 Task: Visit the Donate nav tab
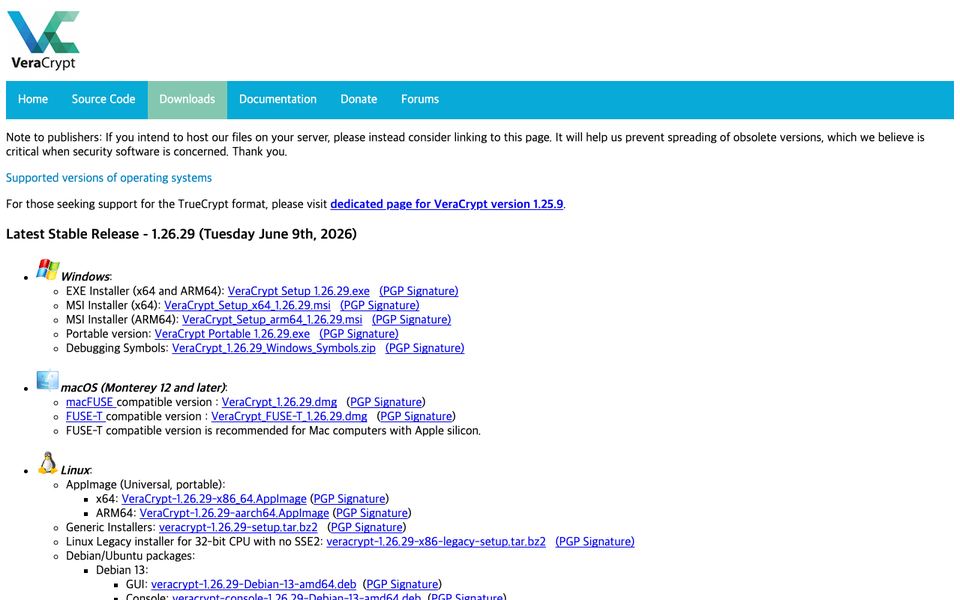pos(359,99)
